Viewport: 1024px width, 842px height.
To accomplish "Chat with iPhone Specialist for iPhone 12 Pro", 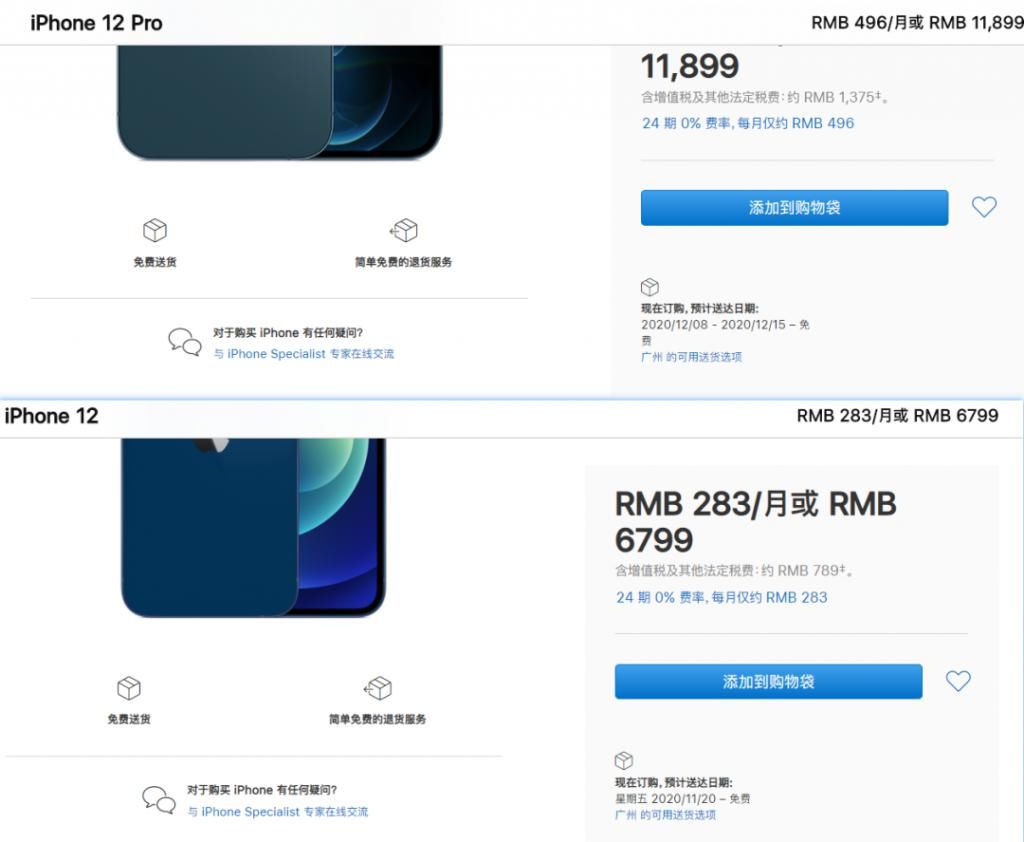I will click(304, 354).
